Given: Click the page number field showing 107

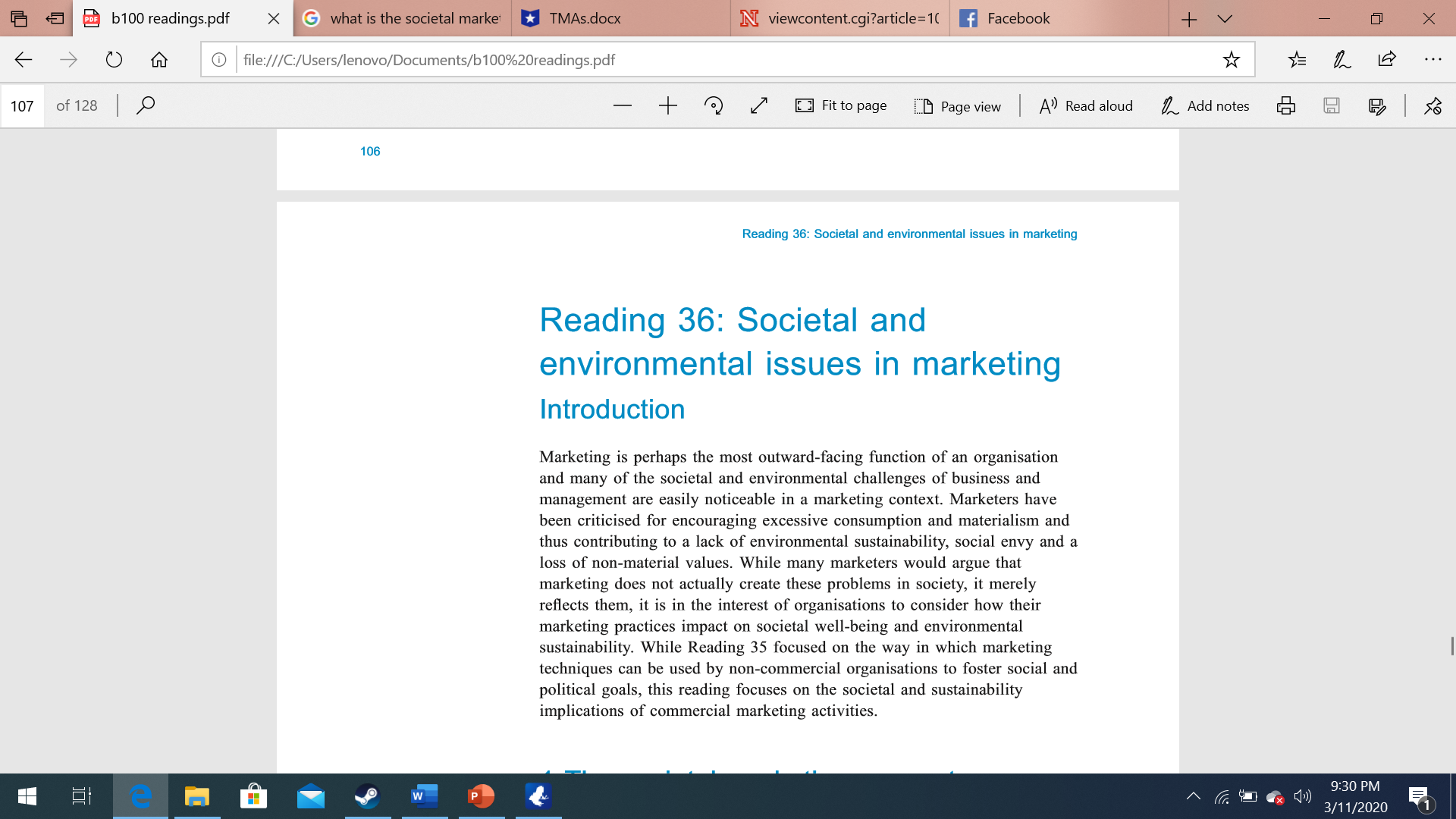Looking at the screenshot, I should coord(22,105).
